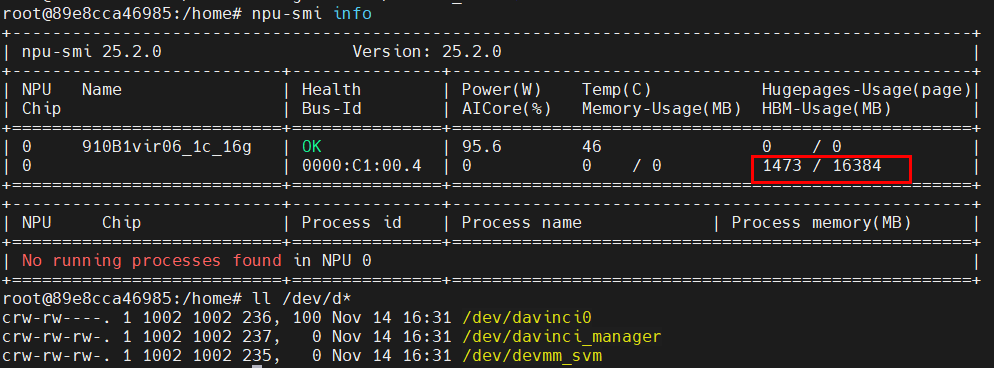Click the '/dev/davinci_manager' device path
994x368 pixels.
point(561,336)
